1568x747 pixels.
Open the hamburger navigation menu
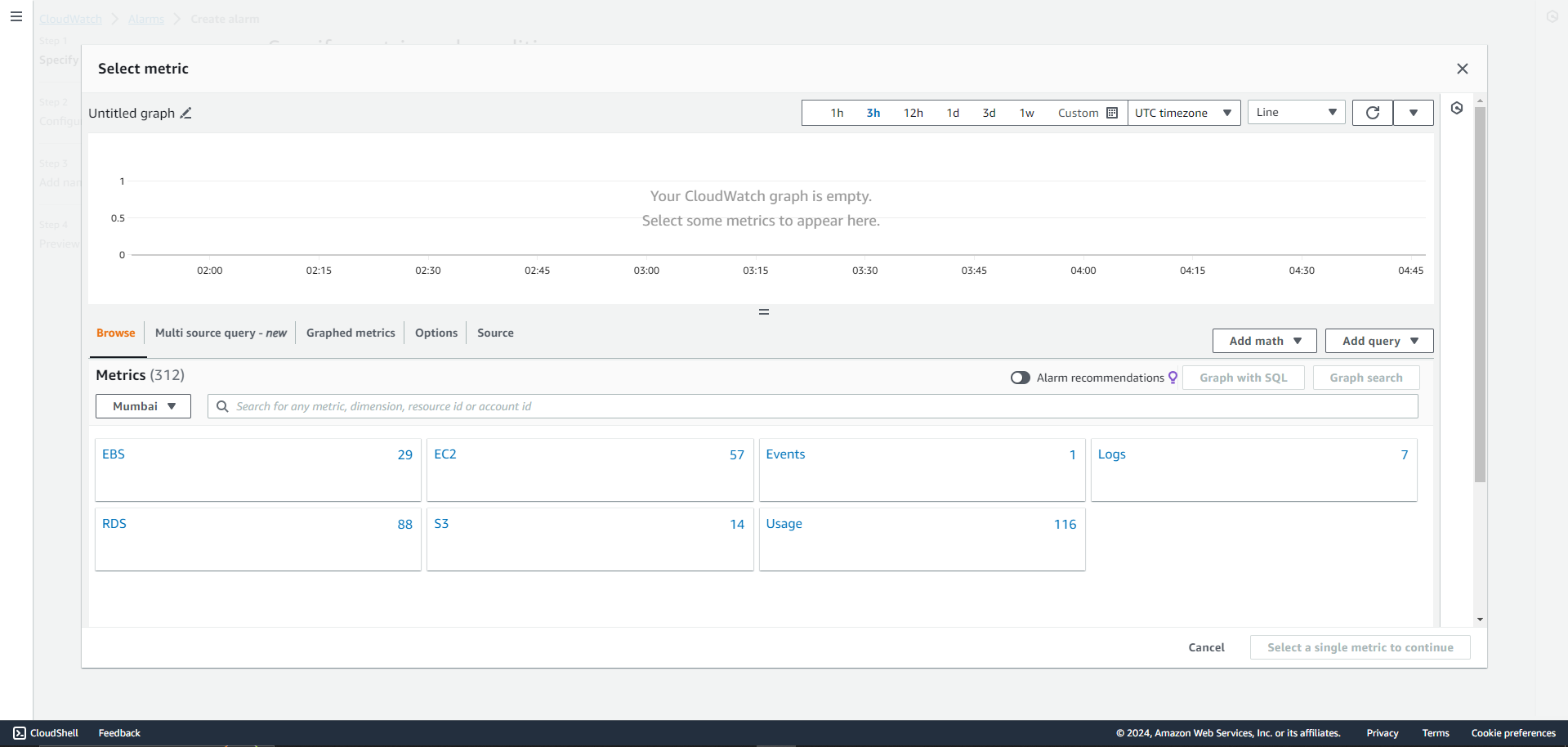(x=16, y=16)
